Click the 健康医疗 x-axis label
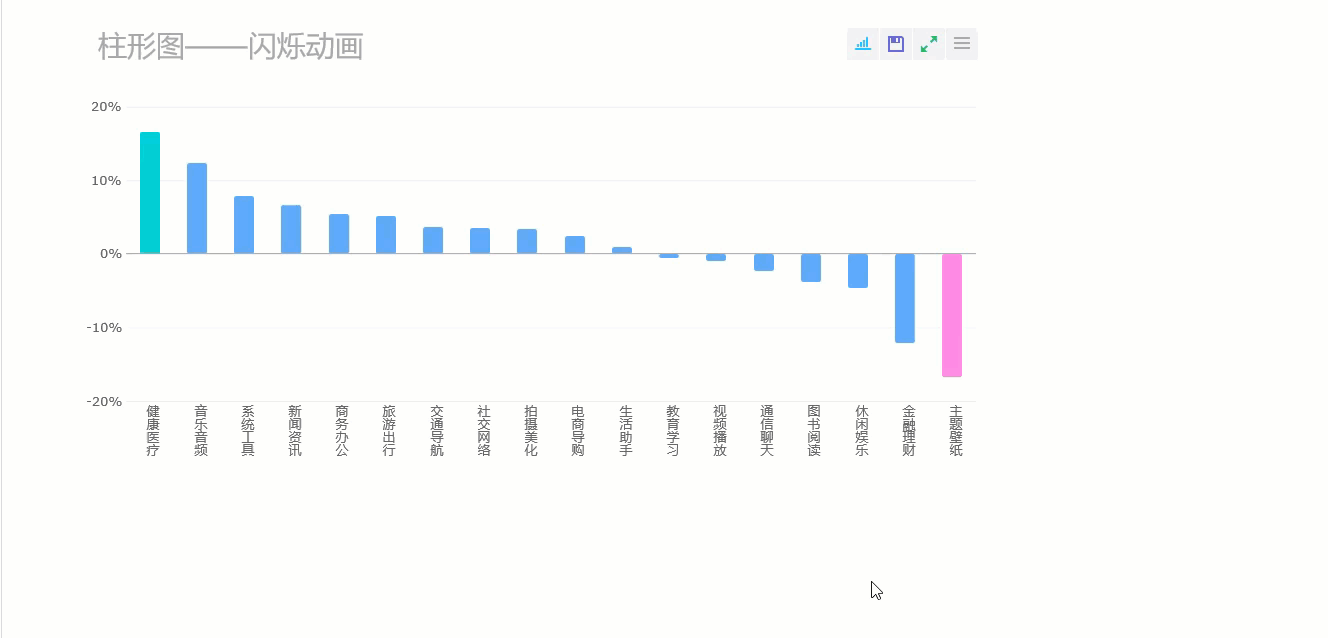Screen dimensions: 1328x638 [153, 431]
